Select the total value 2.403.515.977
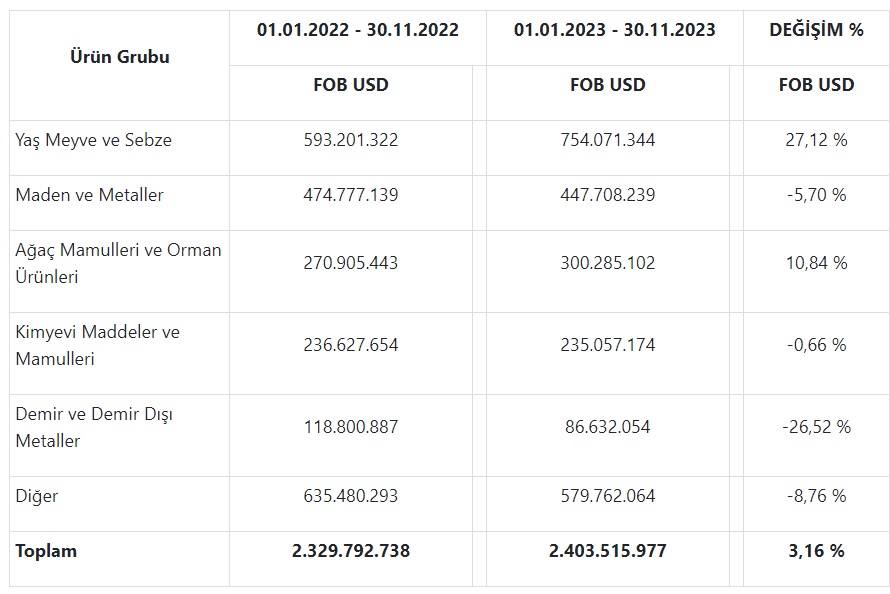 [x=607, y=551]
